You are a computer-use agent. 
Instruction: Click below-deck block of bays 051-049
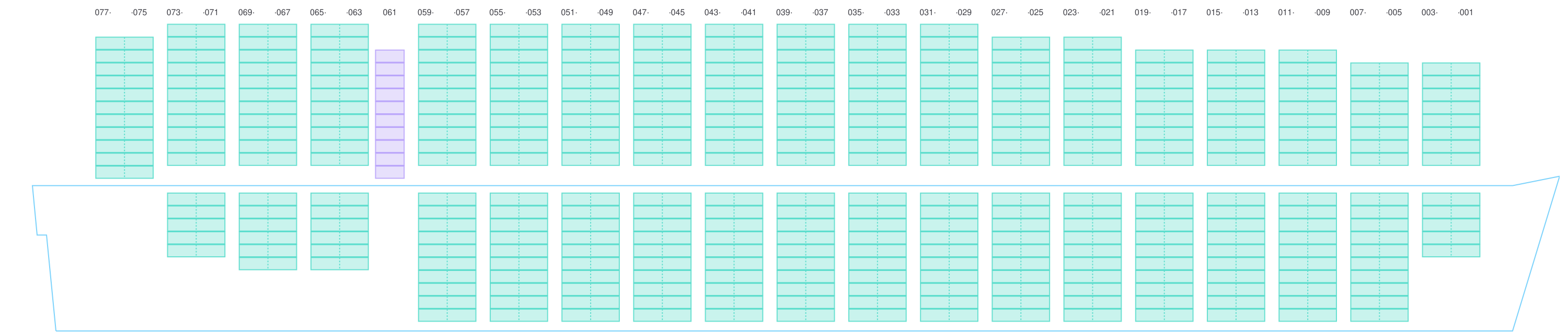pyautogui.click(x=591, y=257)
